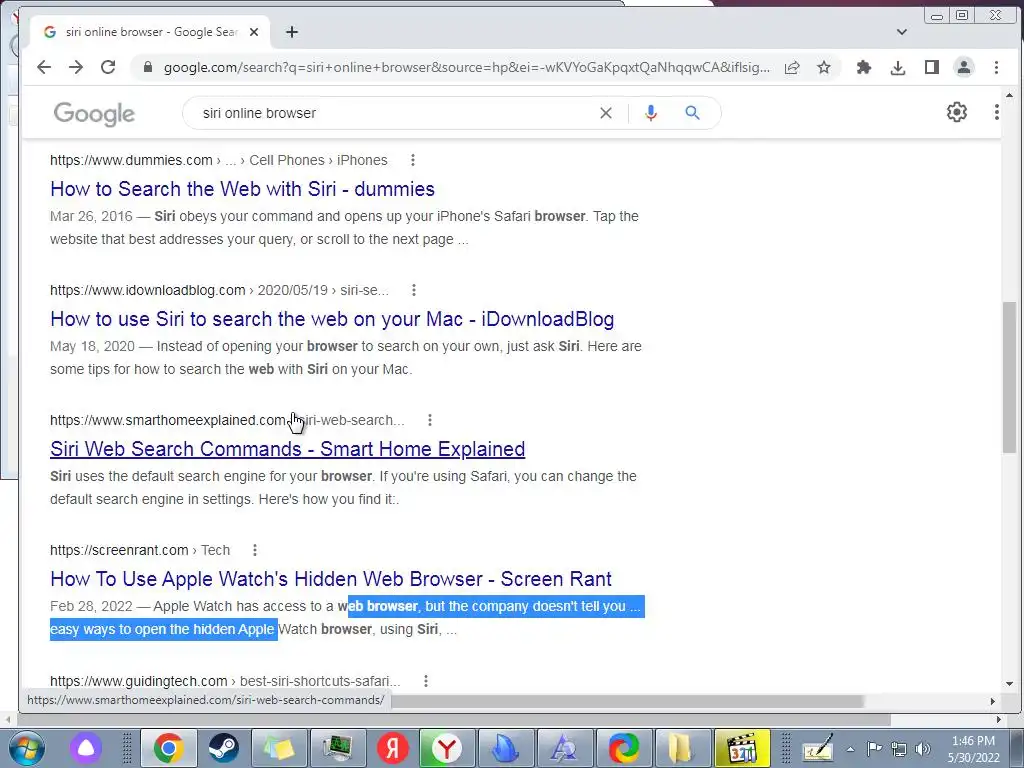Screen dimensions: 1024x768
Task: Click the screenrant.com Tech breadcrumb
Action: point(140,550)
